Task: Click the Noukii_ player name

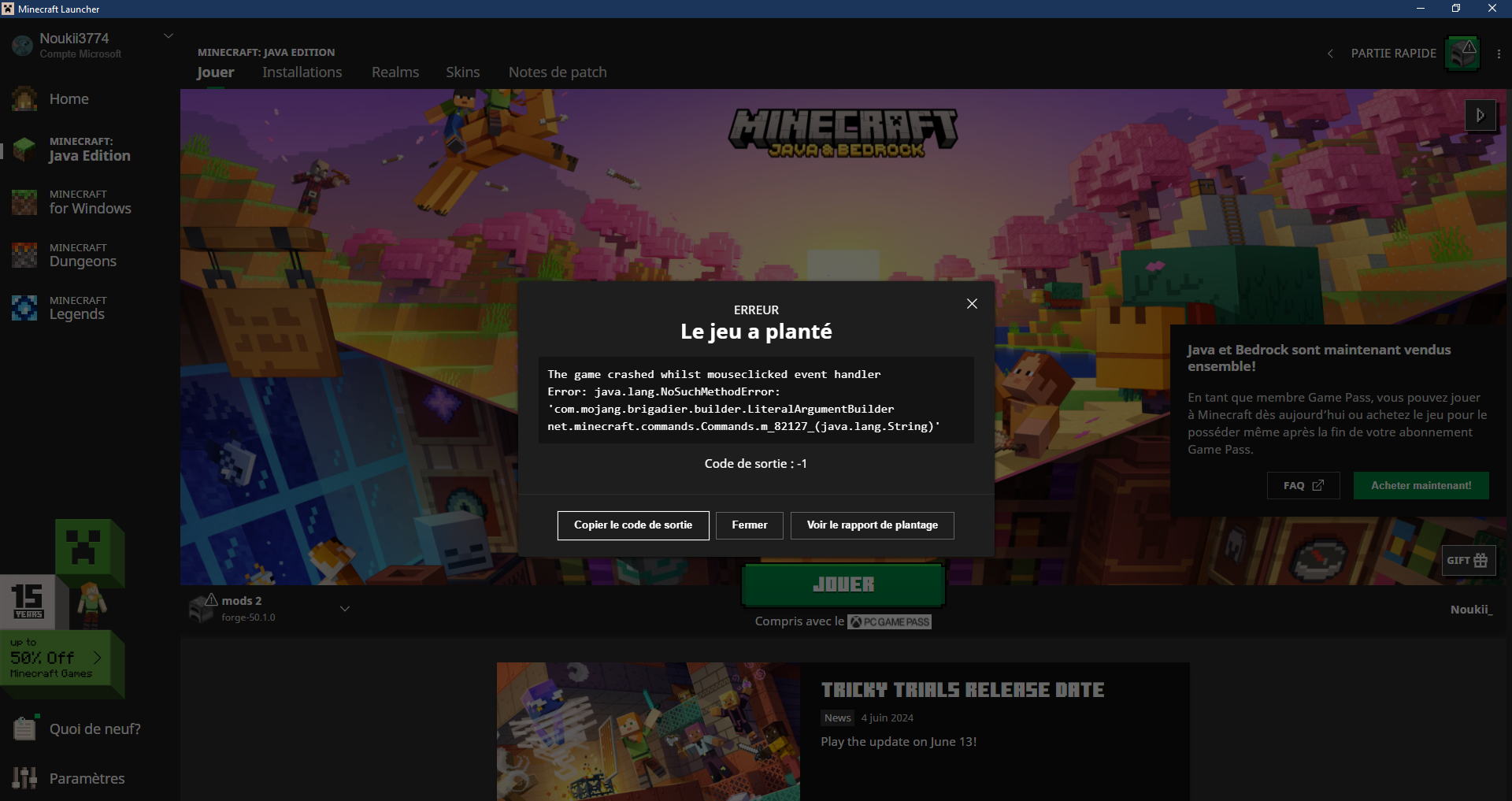Action: 1471,610
